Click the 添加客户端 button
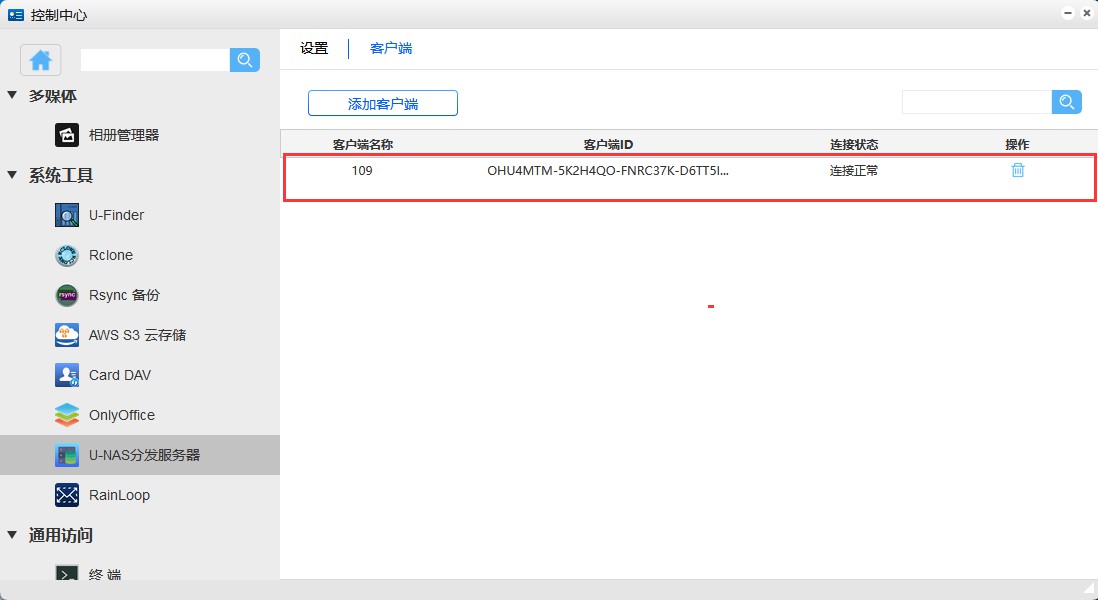Image resolution: width=1098 pixels, height=600 pixels. (x=383, y=103)
